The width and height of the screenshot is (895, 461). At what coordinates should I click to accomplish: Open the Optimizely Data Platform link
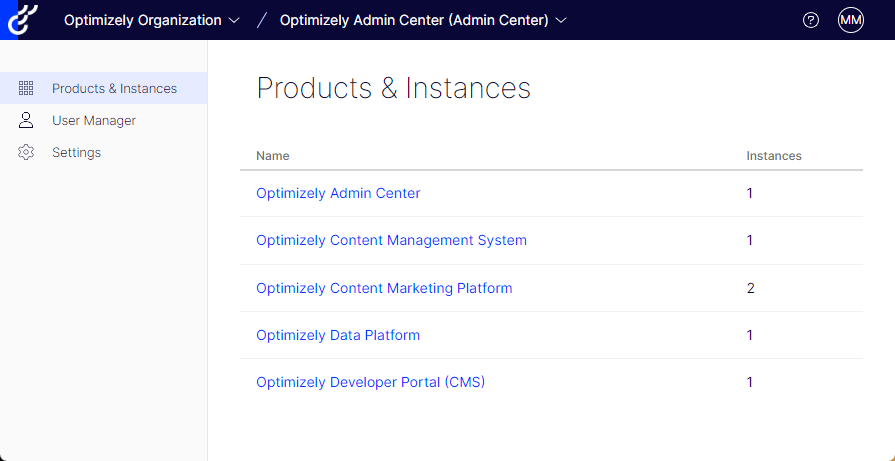pyautogui.click(x=338, y=335)
